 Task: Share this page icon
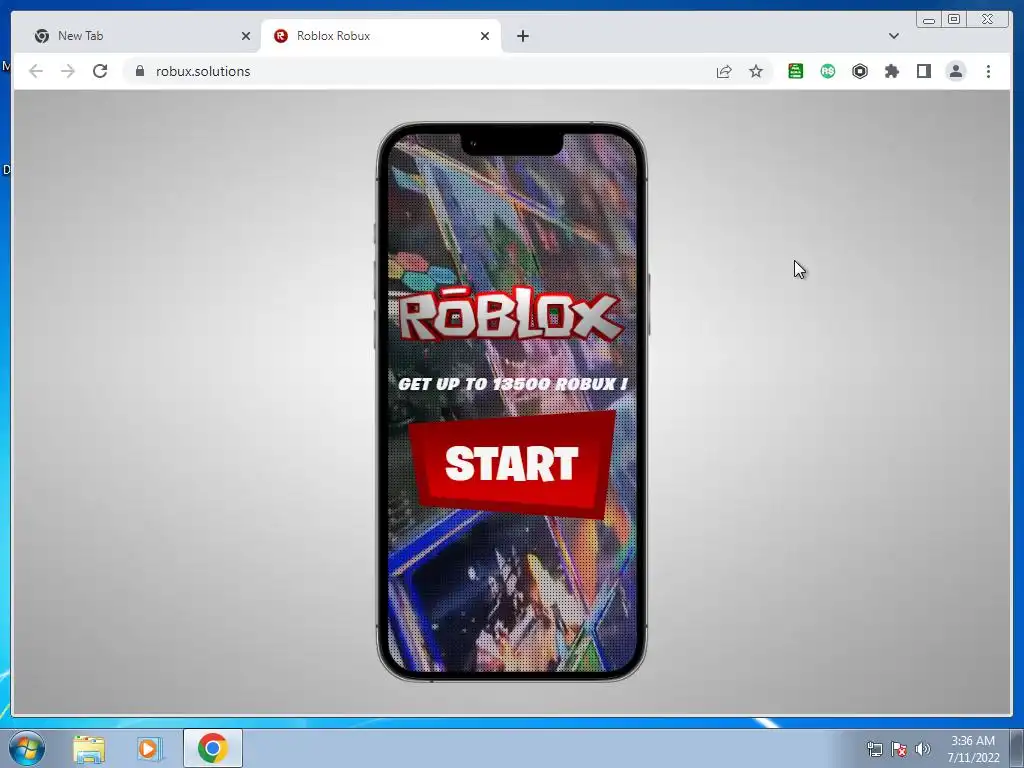click(x=724, y=71)
